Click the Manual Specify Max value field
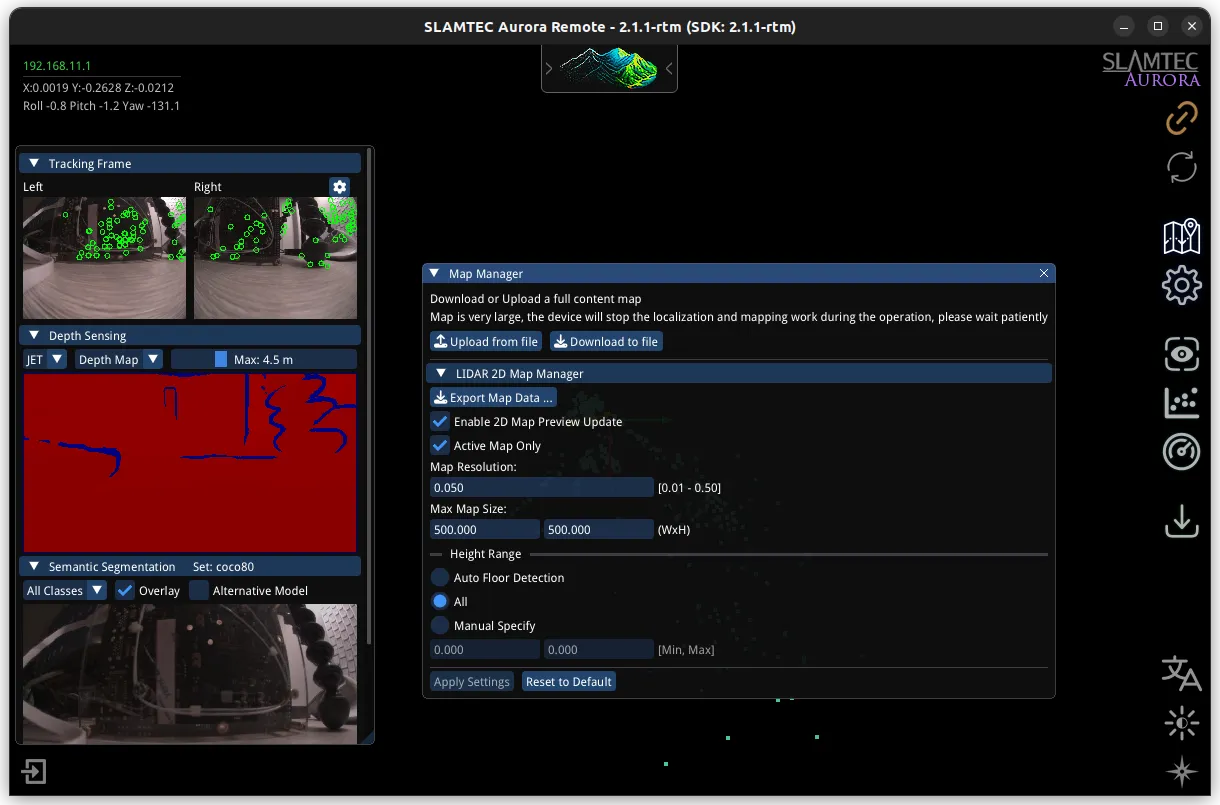Viewport: 1220px width, 805px height. pos(598,649)
